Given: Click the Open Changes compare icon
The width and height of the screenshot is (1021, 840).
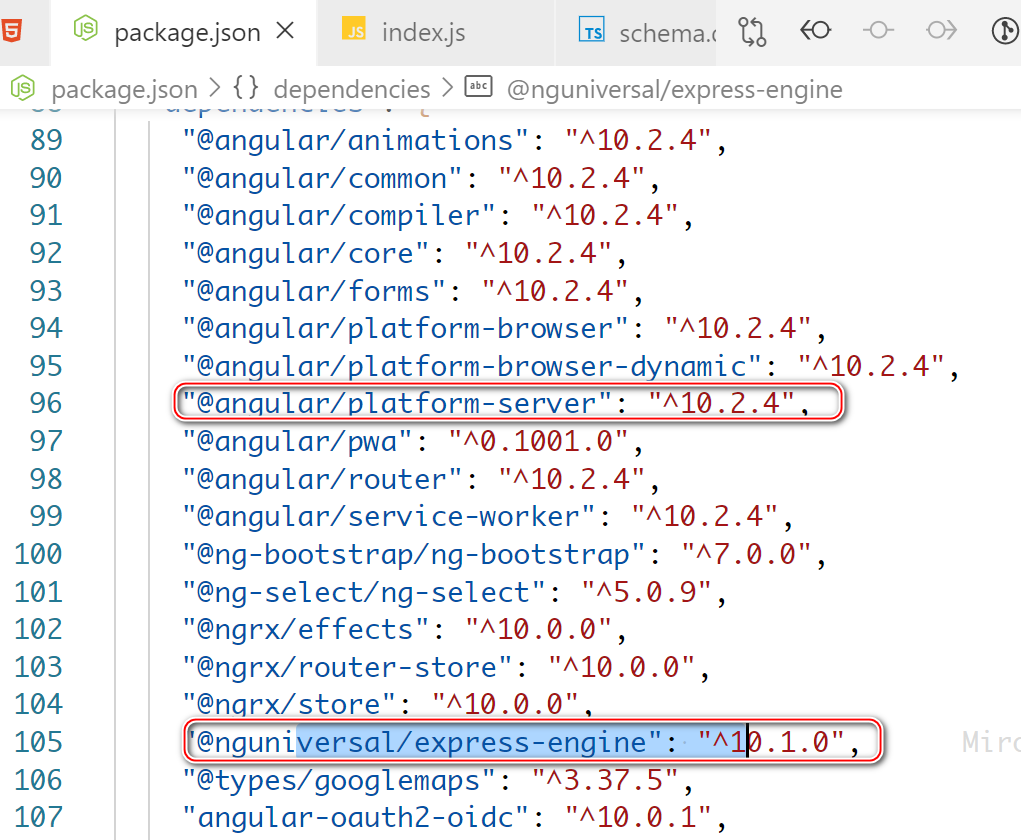Looking at the screenshot, I should [752, 31].
